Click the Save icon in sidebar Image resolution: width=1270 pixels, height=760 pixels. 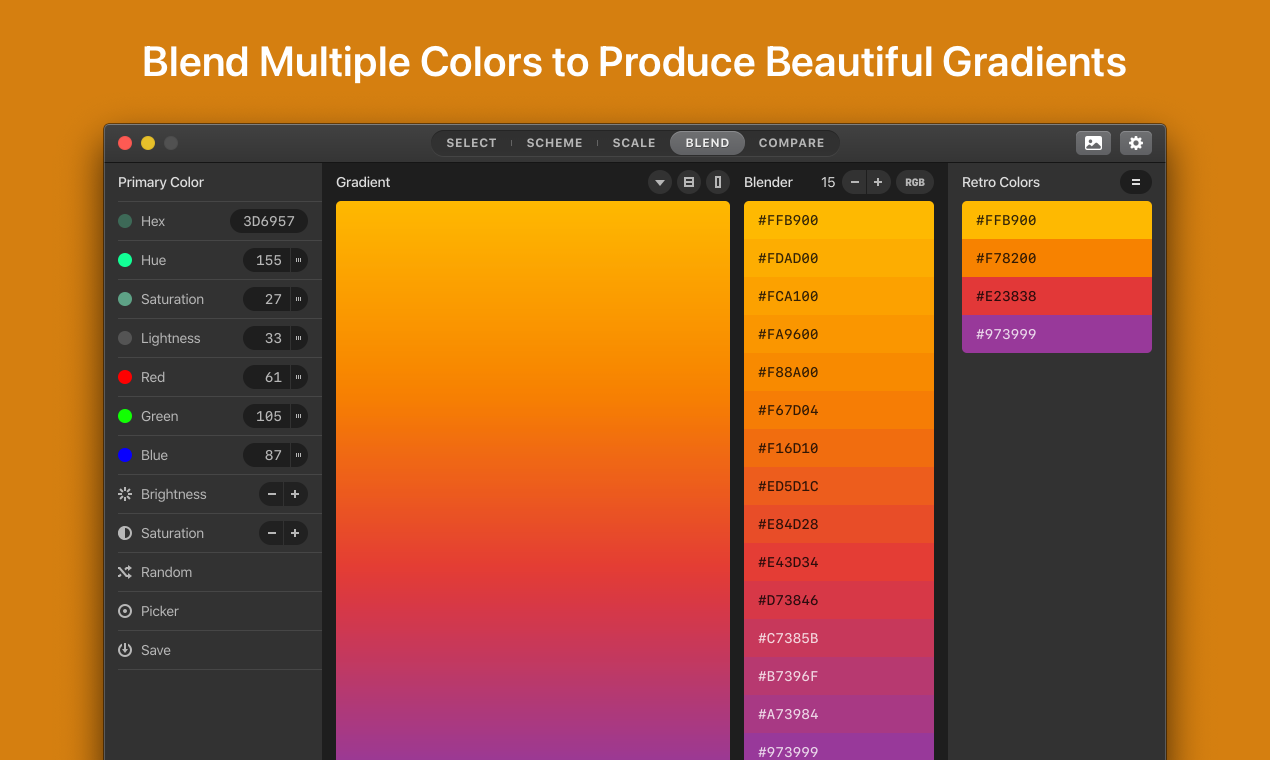pyautogui.click(x=125, y=650)
